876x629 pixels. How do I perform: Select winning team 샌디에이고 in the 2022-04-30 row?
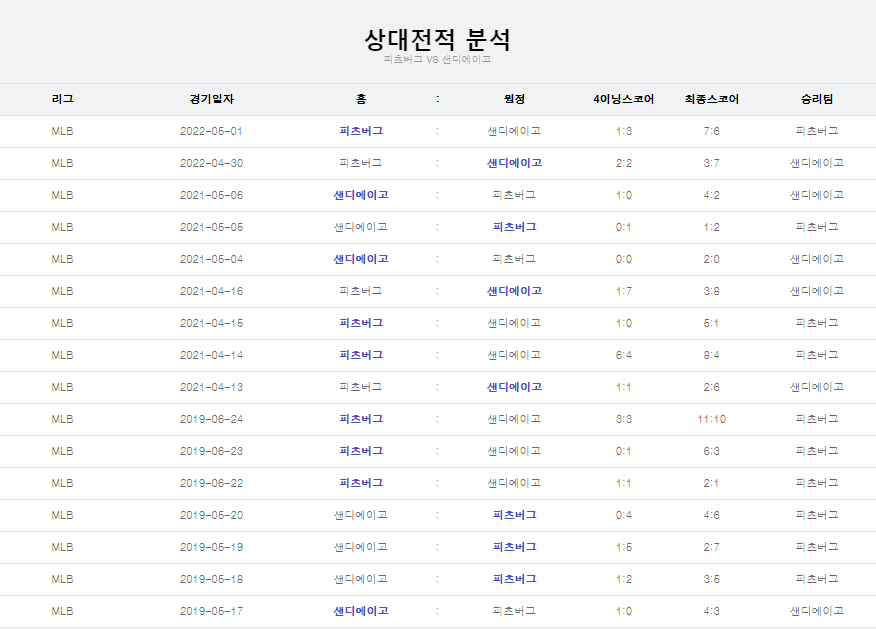click(817, 163)
